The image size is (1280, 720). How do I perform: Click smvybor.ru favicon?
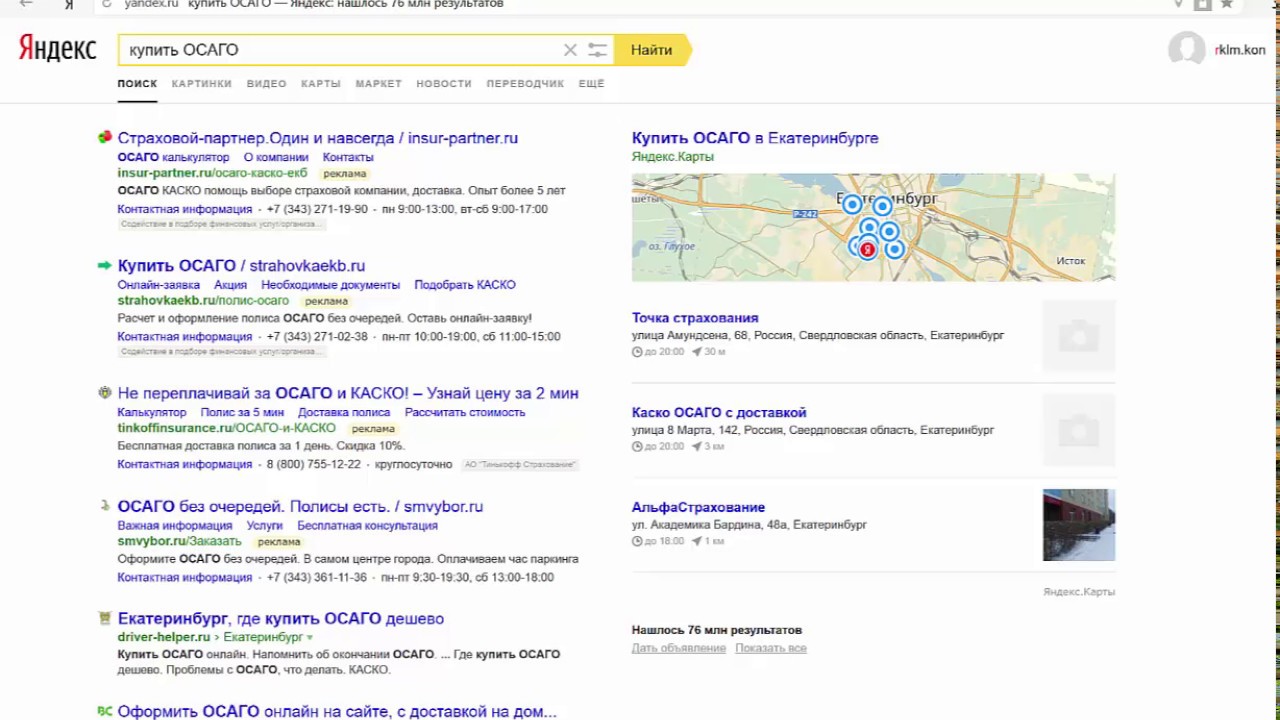point(104,506)
